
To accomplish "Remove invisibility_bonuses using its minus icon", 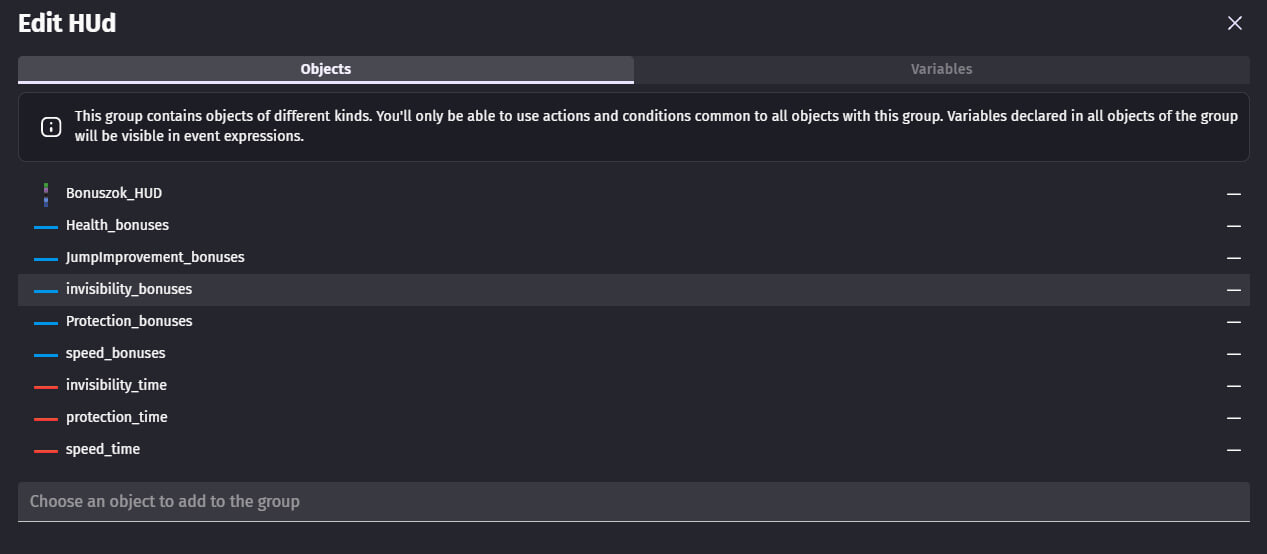I will [x=1234, y=290].
